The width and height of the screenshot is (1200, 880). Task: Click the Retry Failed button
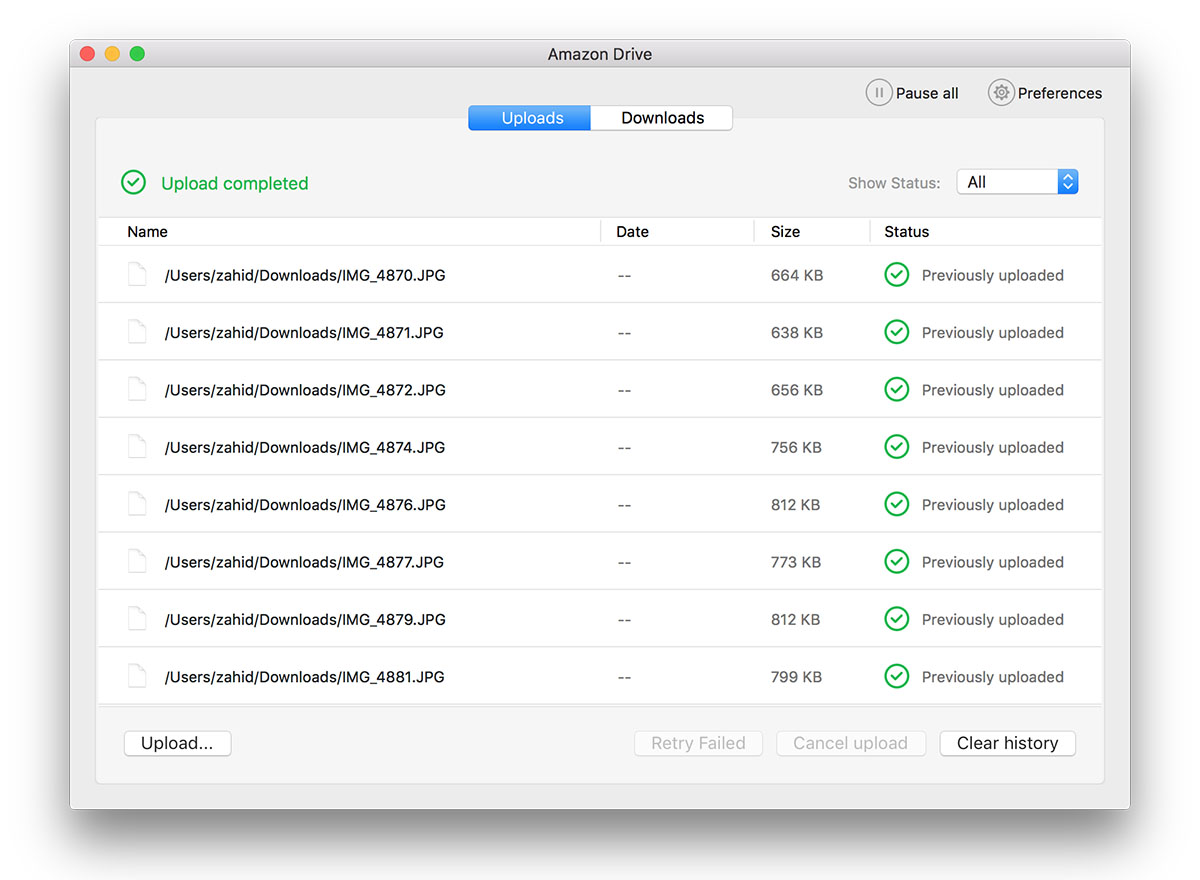[x=698, y=743]
